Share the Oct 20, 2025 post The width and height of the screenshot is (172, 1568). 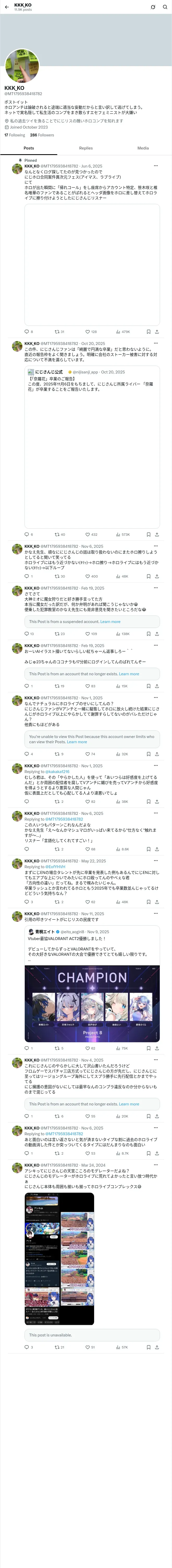pos(157,534)
